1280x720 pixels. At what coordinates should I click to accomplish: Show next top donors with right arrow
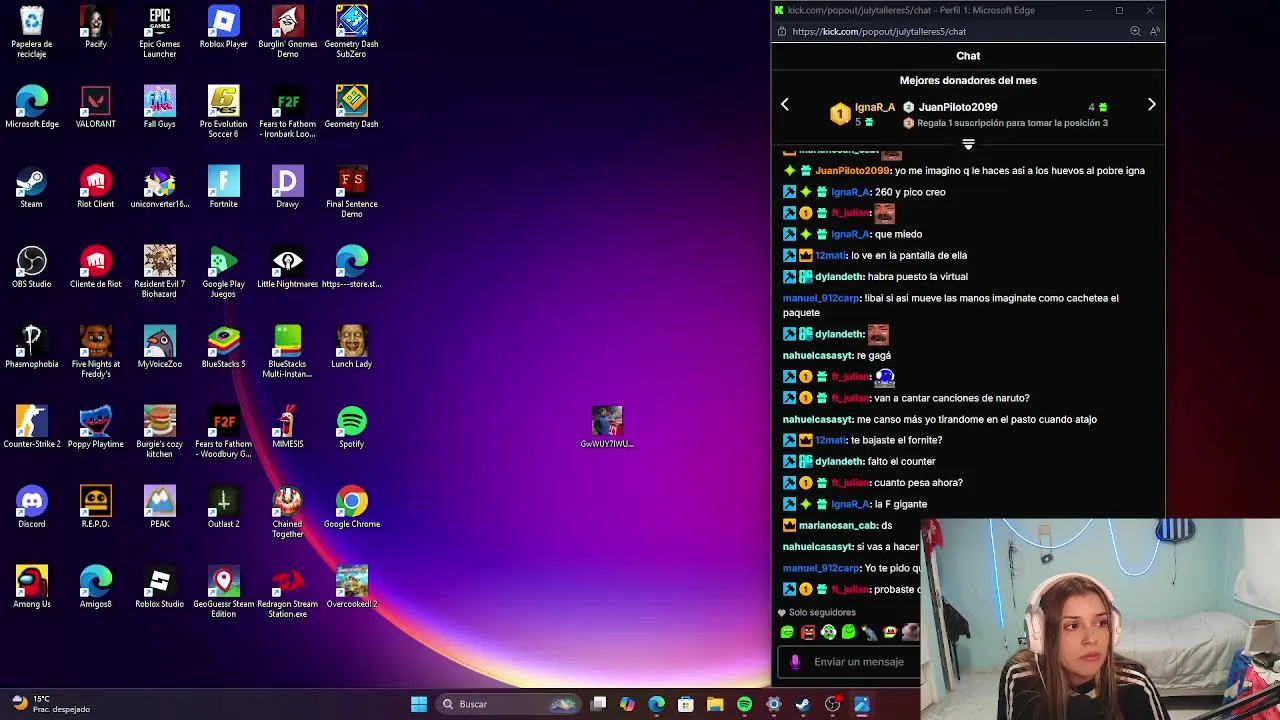(1151, 104)
